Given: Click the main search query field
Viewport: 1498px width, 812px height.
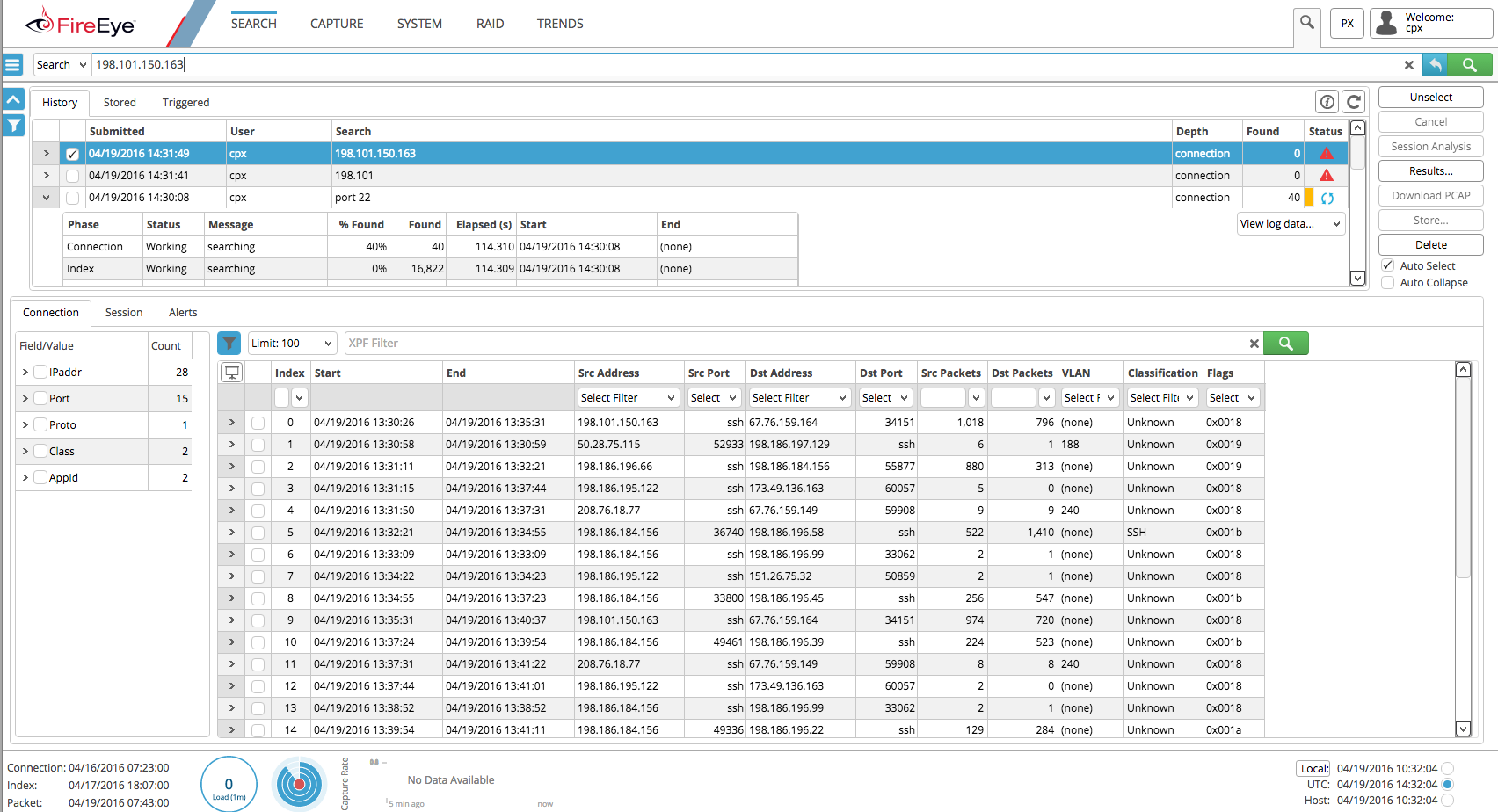Looking at the screenshot, I should pyautogui.click(x=745, y=64).
